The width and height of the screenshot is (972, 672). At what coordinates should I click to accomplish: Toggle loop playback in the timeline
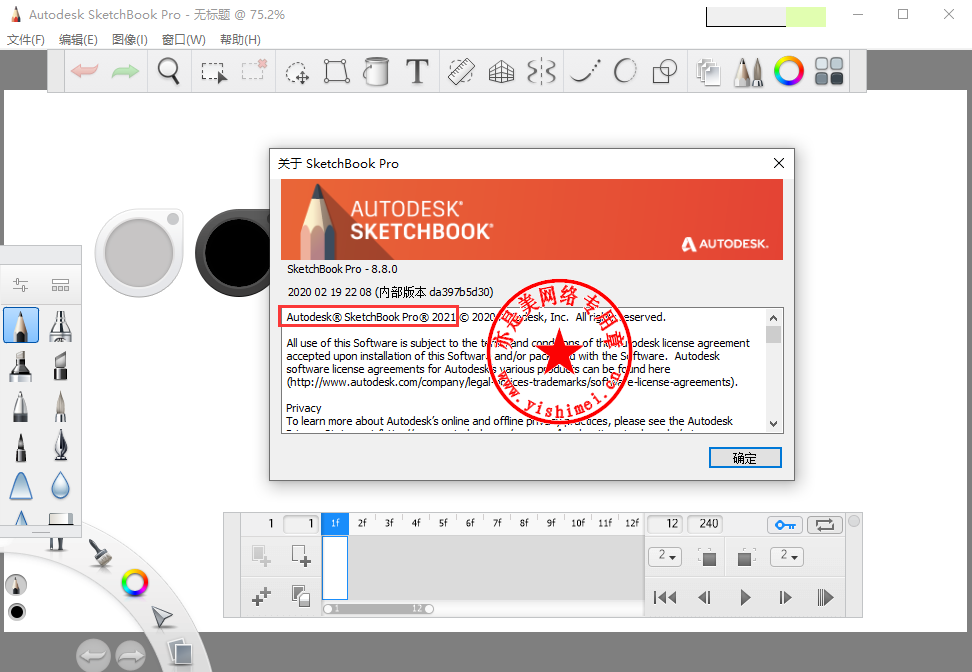824,525
